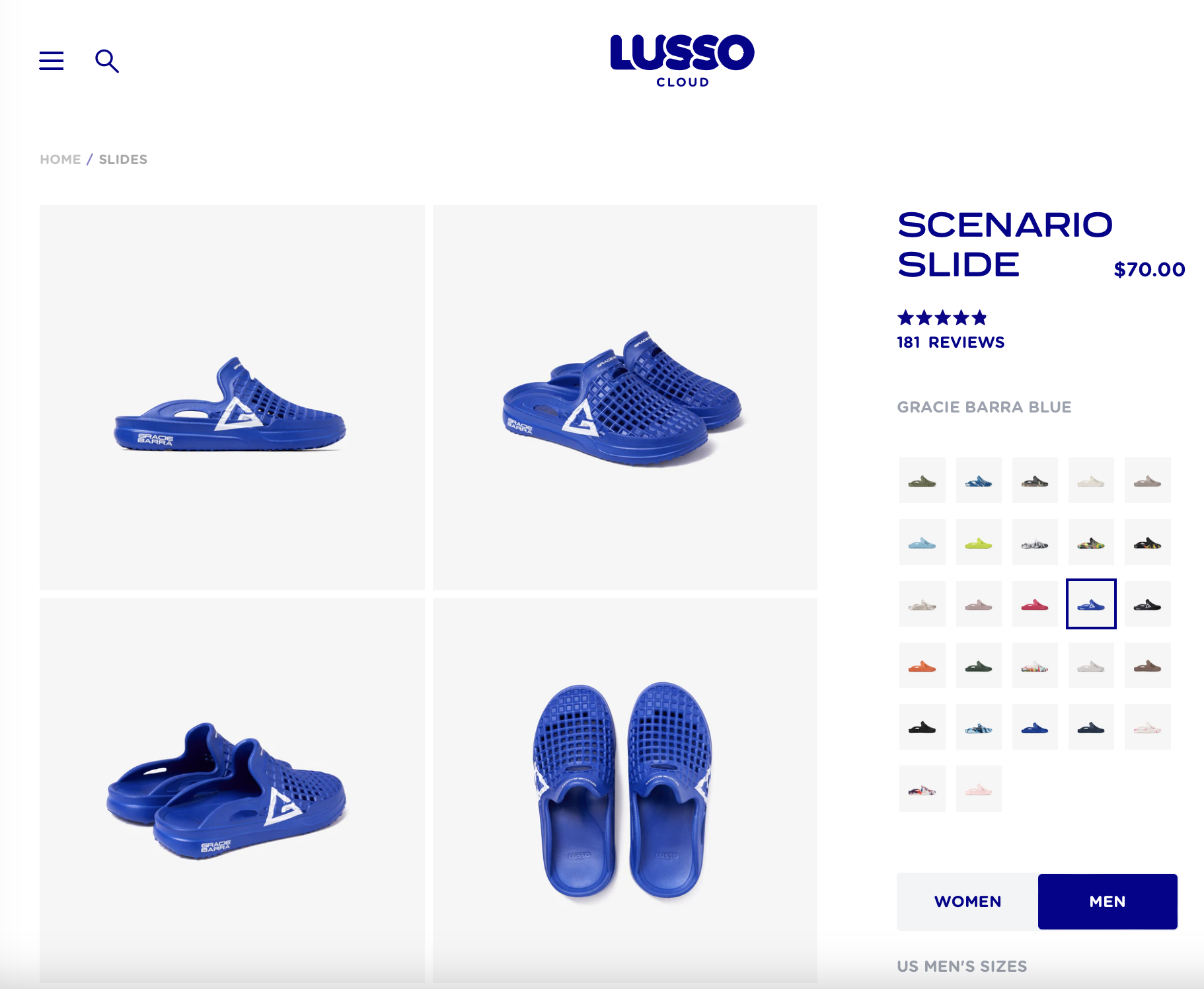This screenshot has width=1204, height=989.
Task: Click the search magnifier icon
Action: click(x=106, y=61)
